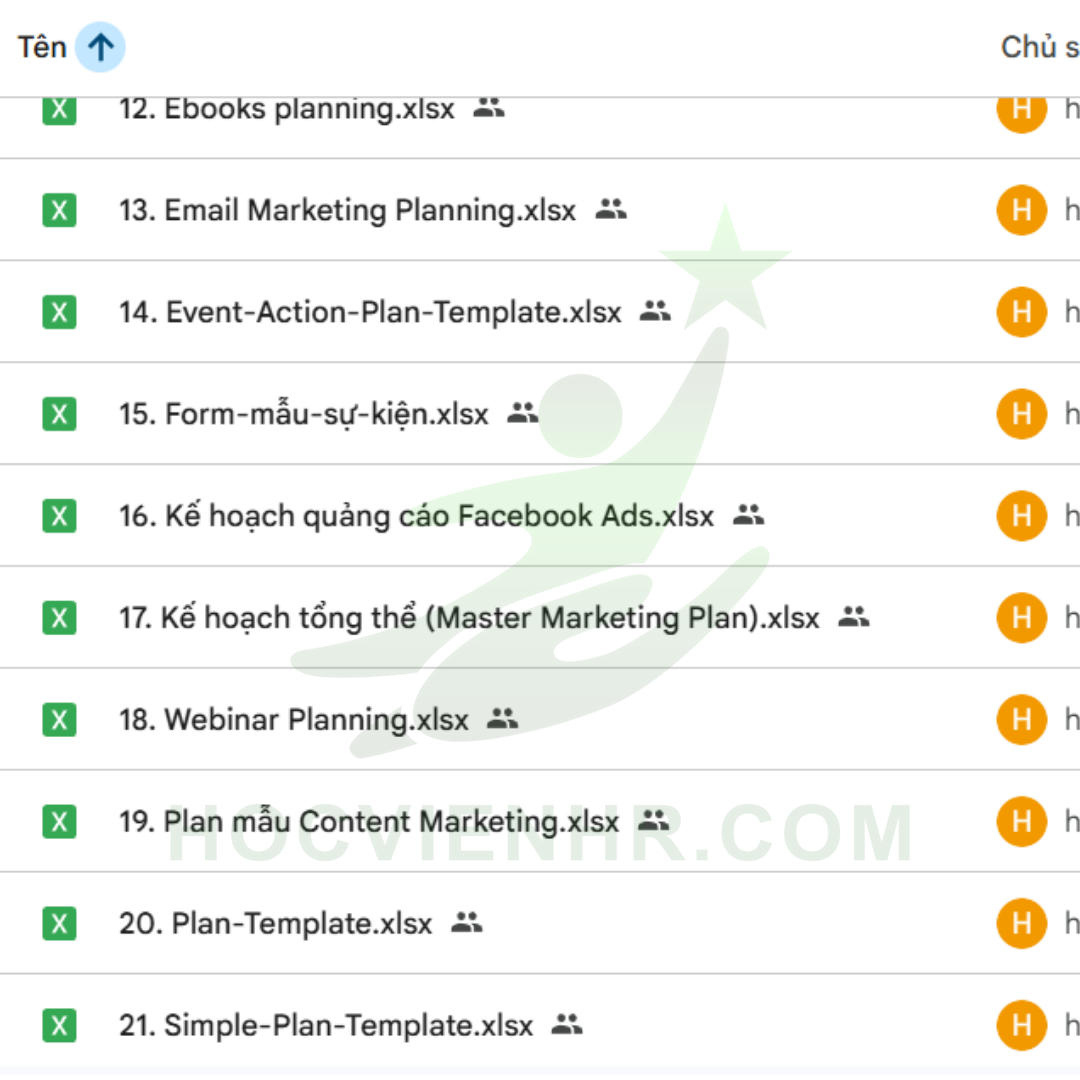The height and width of the screenshot is (1080, 1080).
Task: Select 21. Simple-Plan-Template.xlsx file
Action: pyautogui.click(x=326, y=1026)
